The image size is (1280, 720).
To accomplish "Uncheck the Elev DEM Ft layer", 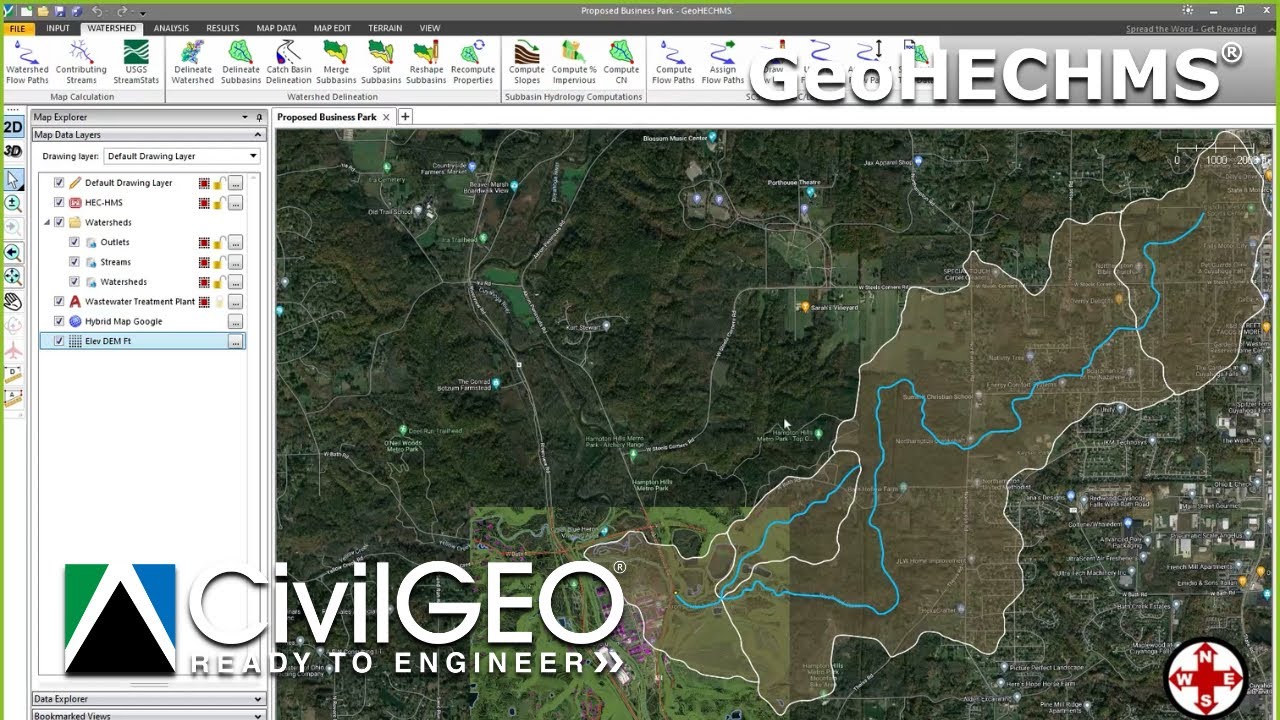I will tap(59, 341).
